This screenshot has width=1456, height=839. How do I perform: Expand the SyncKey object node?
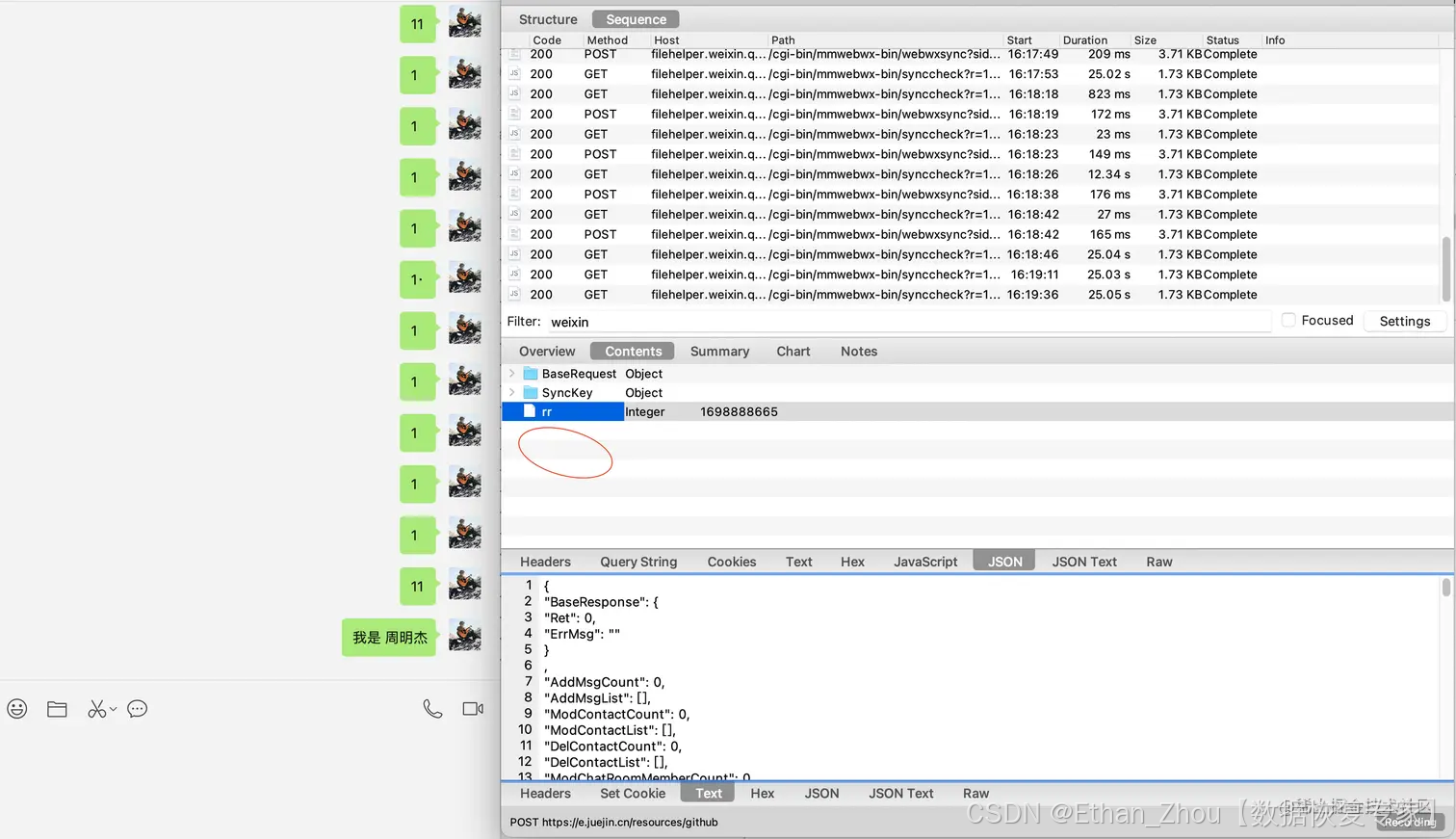[511, 393]
